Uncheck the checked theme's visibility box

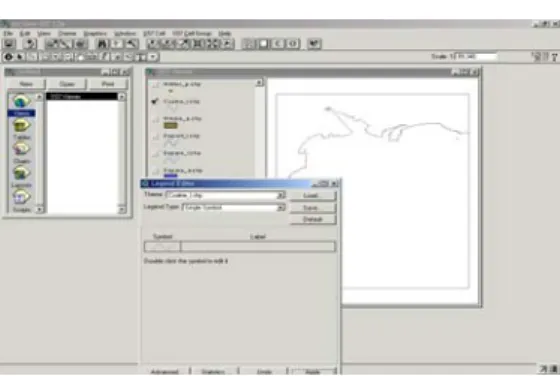tap(155, 102)
